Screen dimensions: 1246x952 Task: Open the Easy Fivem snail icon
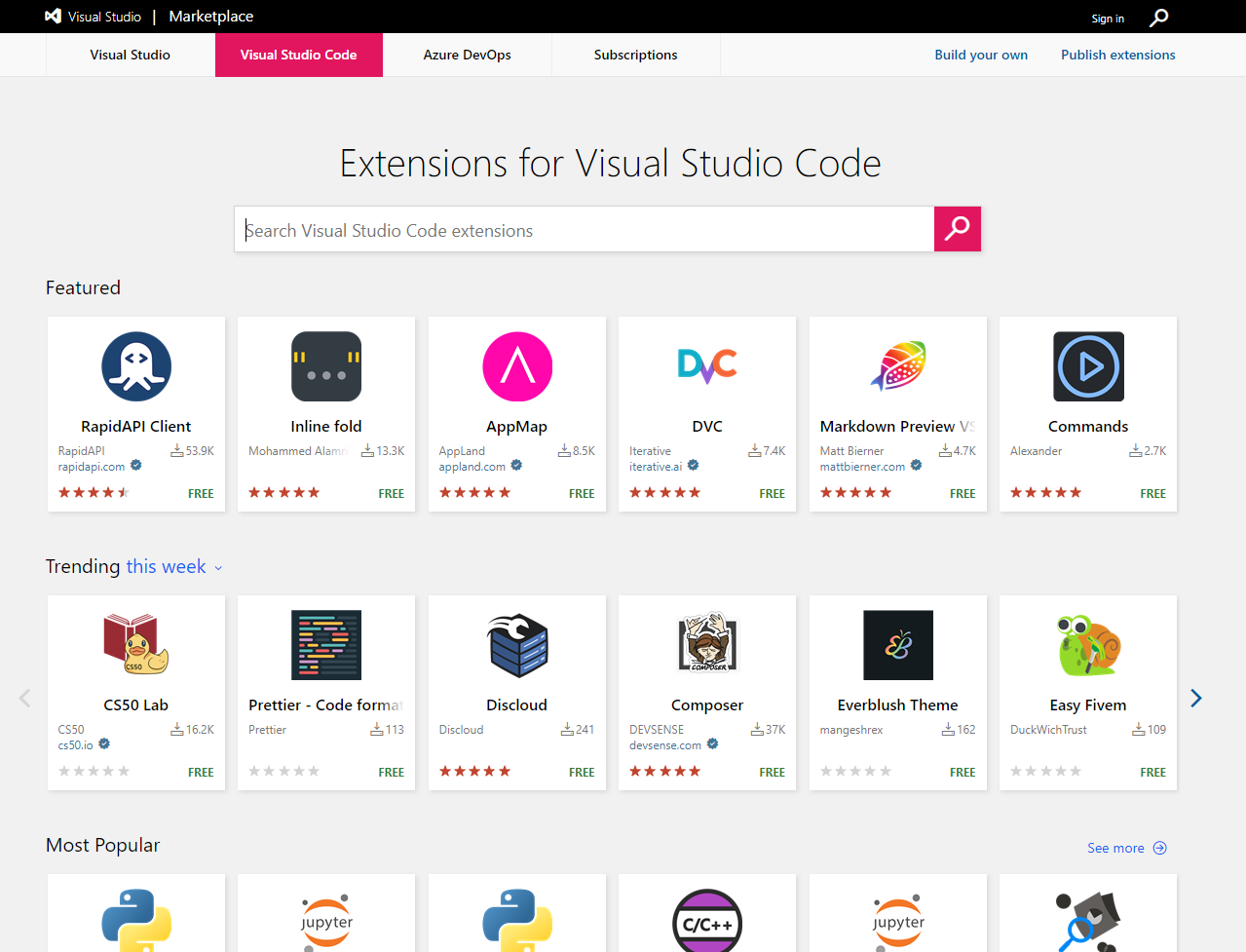[x=1087, y=644]
